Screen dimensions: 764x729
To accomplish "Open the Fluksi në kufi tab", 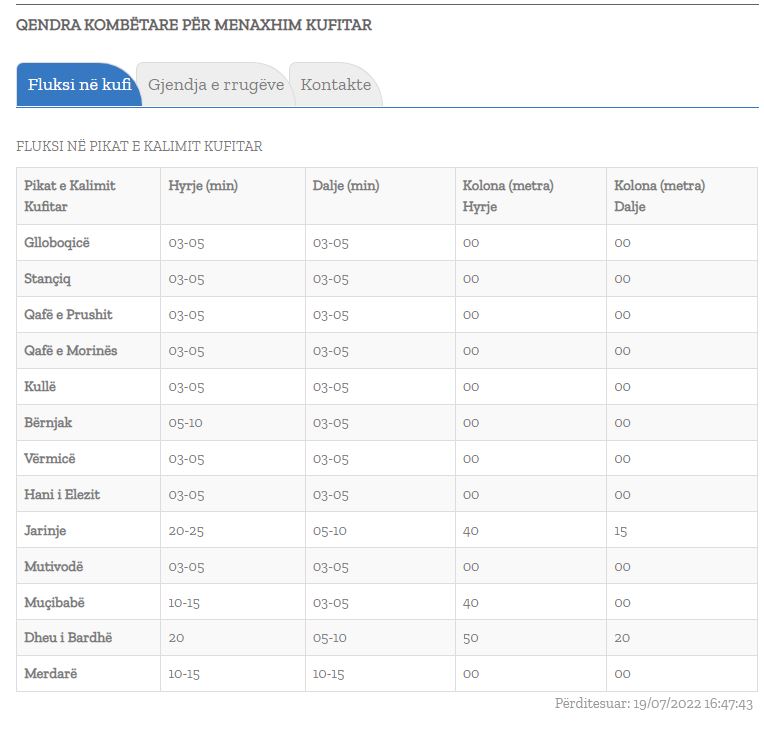I will 79,85.
